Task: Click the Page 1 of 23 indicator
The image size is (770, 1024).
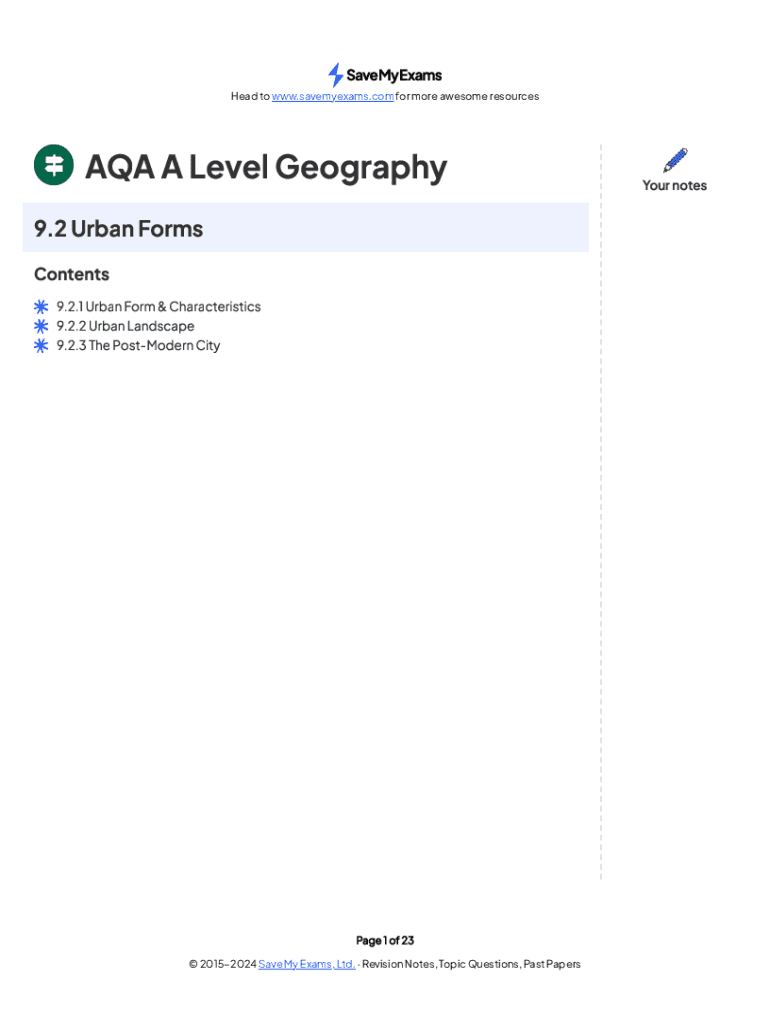Action: point(385,941)
